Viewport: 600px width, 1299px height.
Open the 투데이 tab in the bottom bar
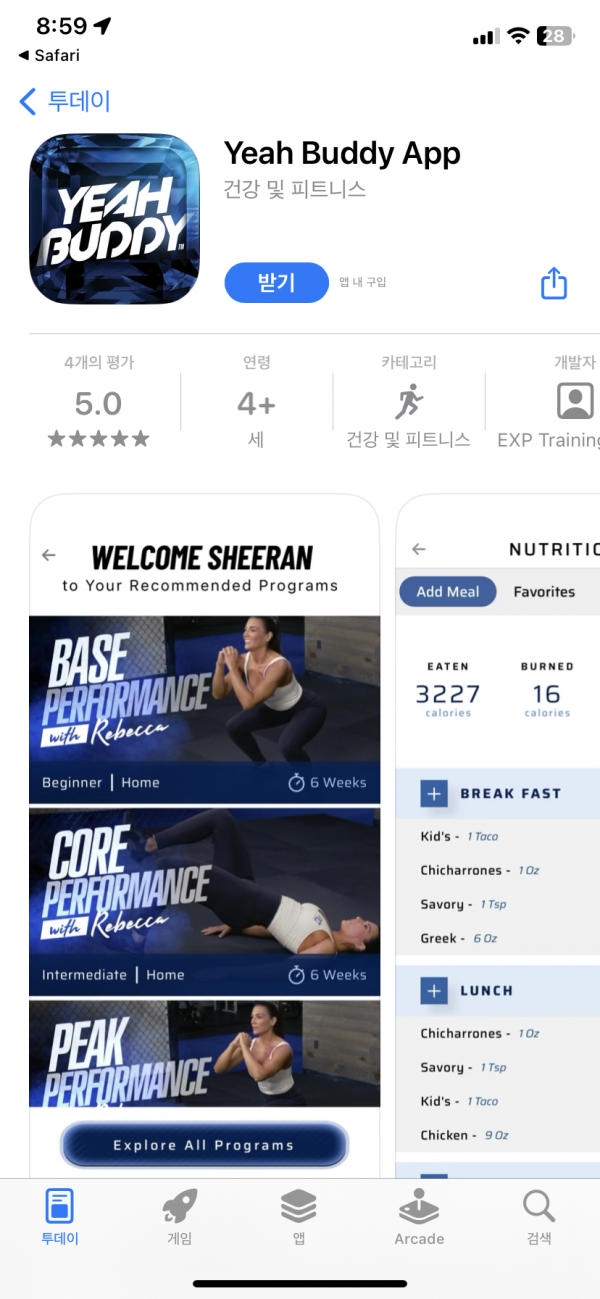pos(60,1216)
